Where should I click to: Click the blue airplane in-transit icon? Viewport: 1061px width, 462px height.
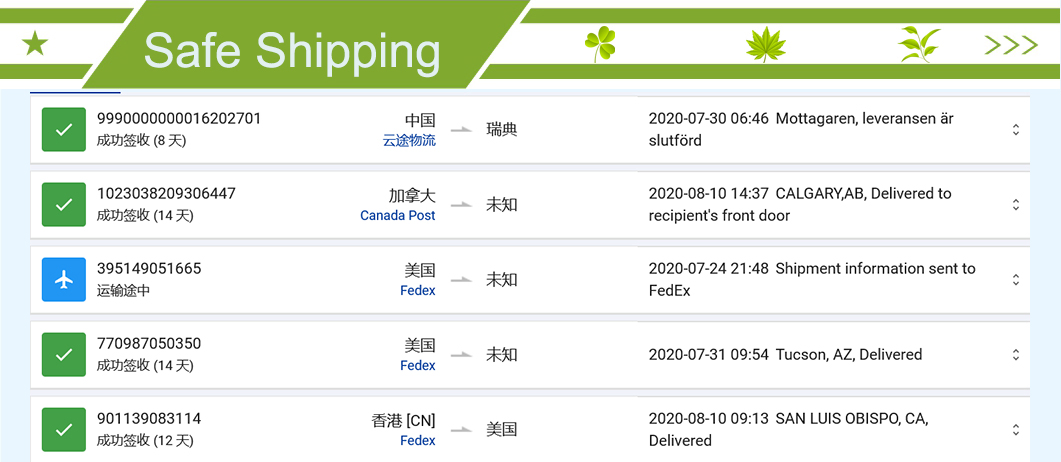[x=64, y=279]
